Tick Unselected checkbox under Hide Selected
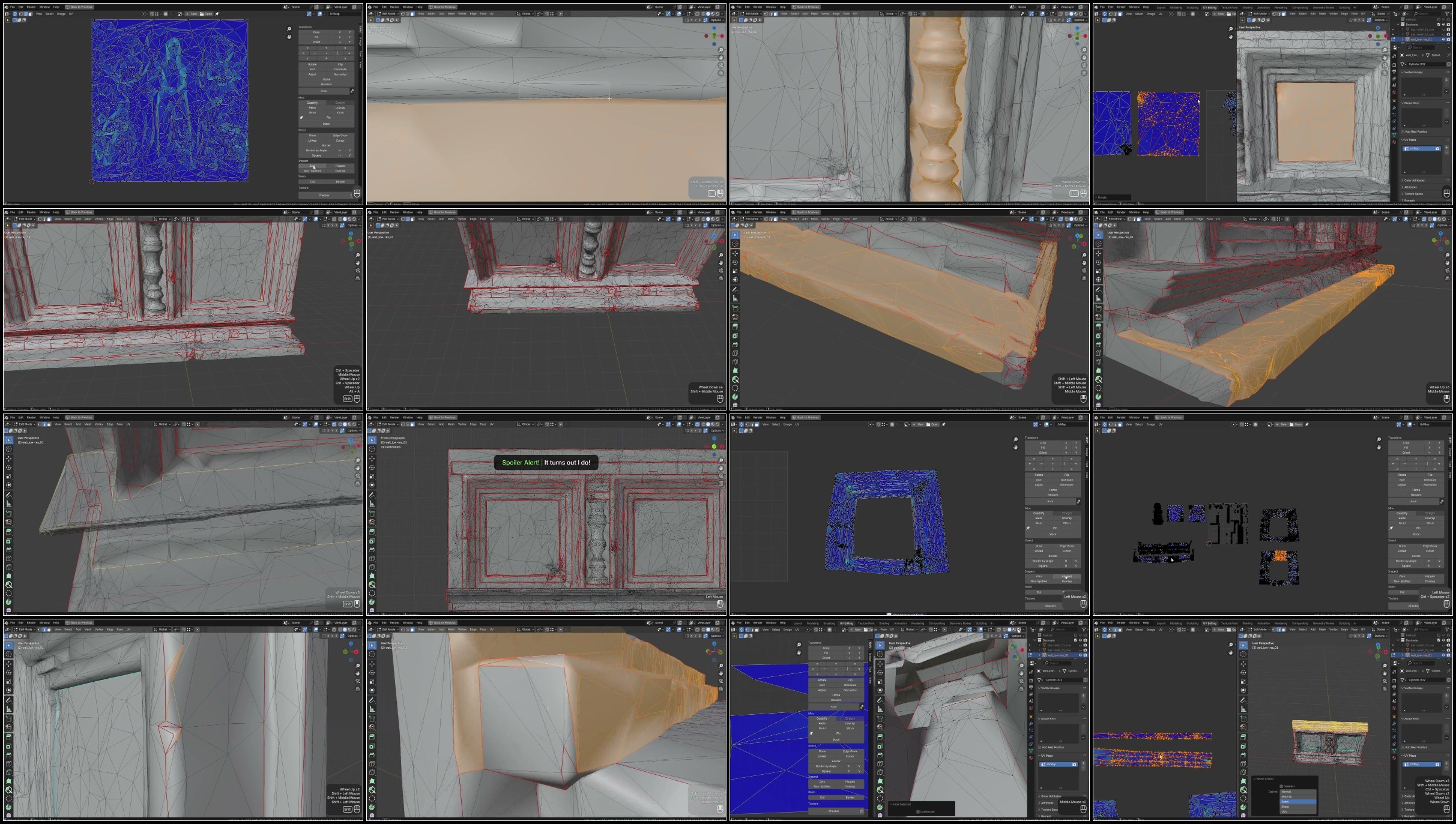Viewport: 1456px width, 824px height. tap(918, 811)
